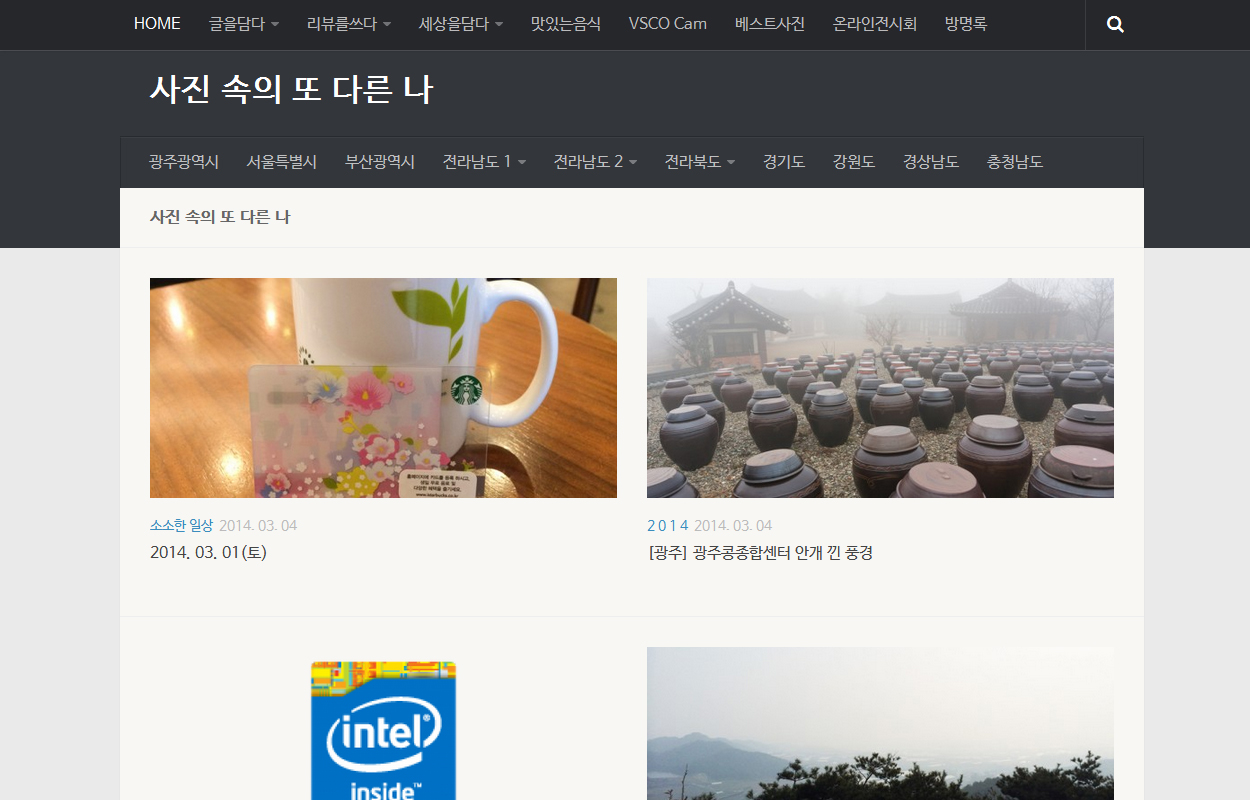Open the post titled 광주콩종합센터 안개 낀 풍경
1250x800 pixels.
[760, 553]
